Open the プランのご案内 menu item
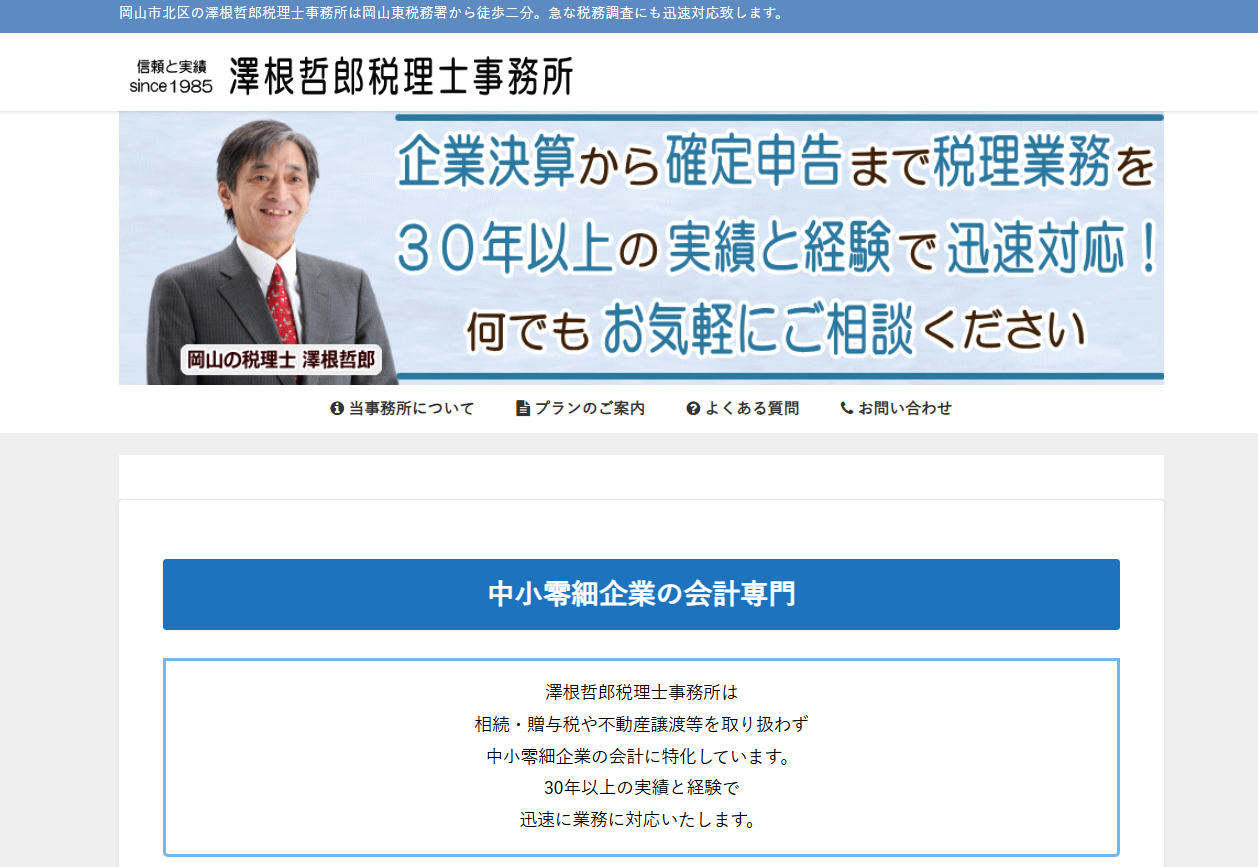Screen dimensions: 1258x867 pyautogui.click(x=580, y=408)
